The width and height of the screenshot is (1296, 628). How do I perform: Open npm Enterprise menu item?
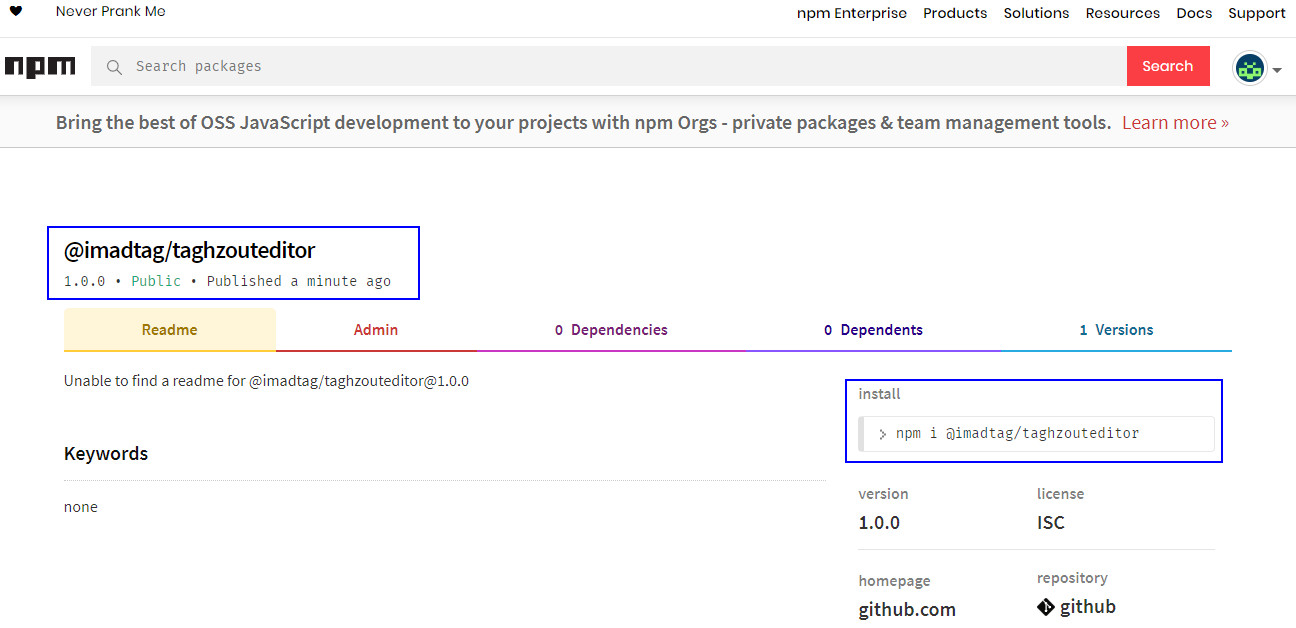[852, 13]
